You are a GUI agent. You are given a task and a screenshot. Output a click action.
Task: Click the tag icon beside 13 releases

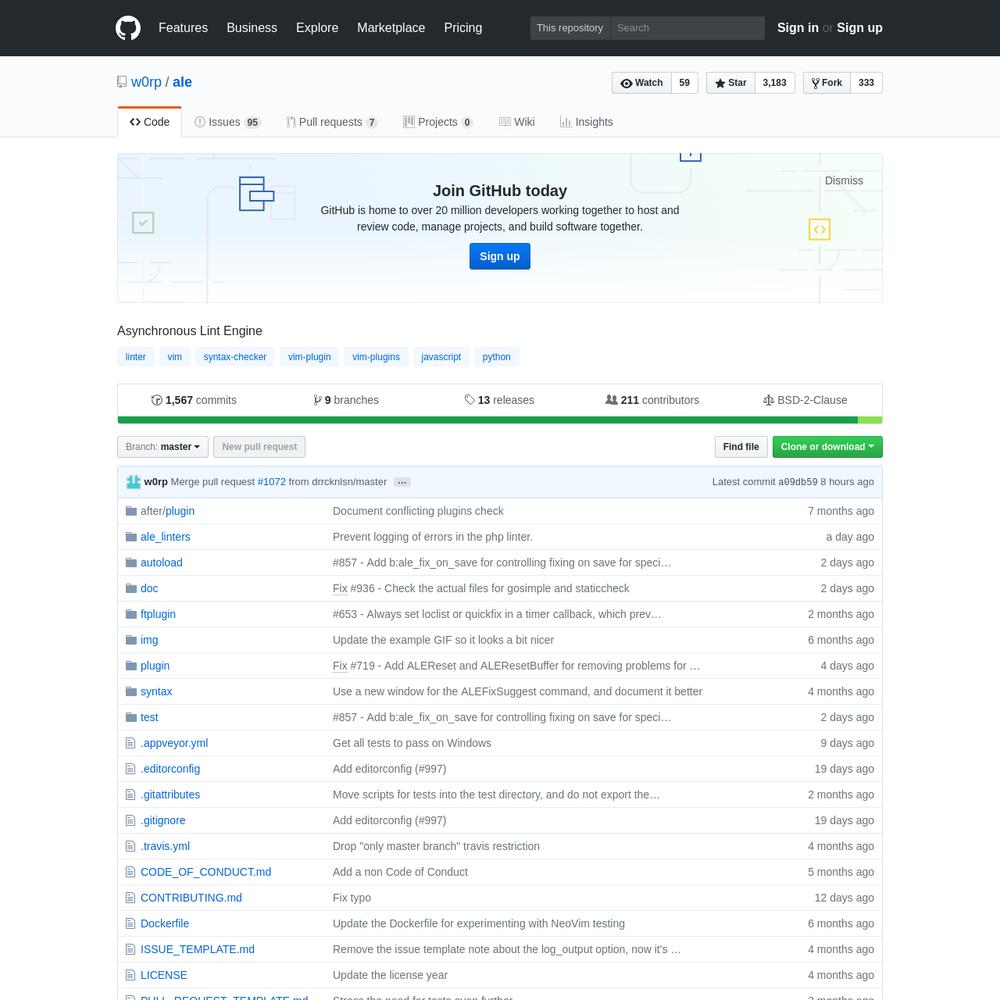(x=469, y=400)
